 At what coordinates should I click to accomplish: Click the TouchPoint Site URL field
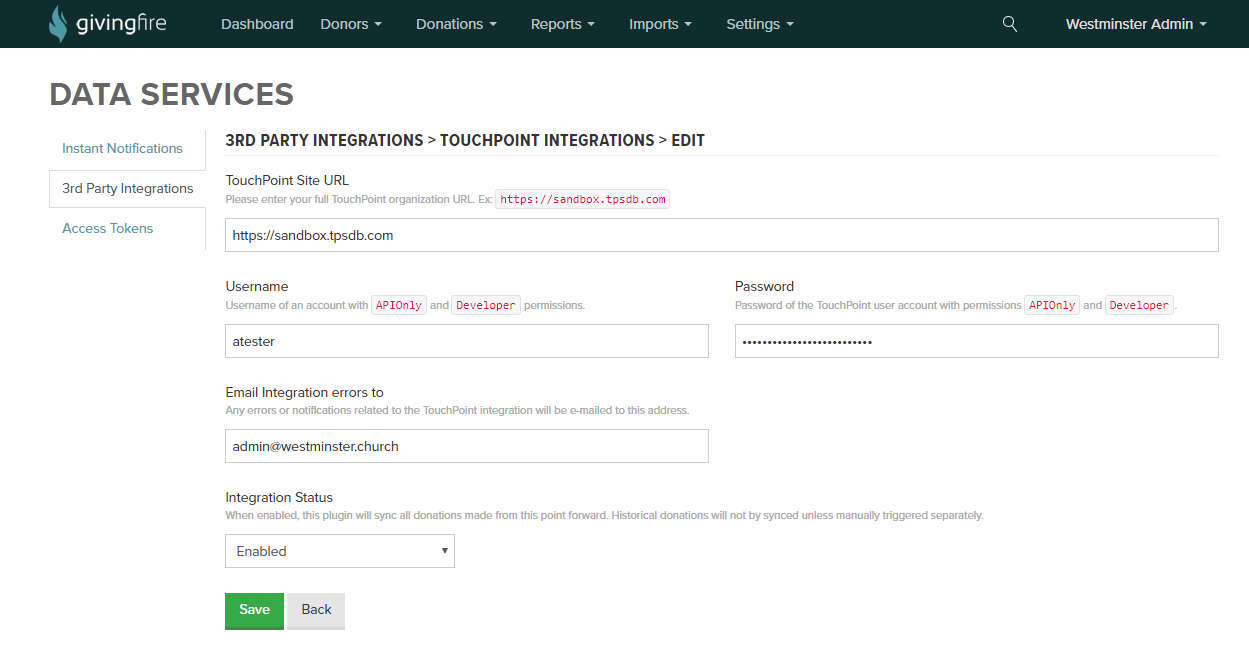click(721, 235)
